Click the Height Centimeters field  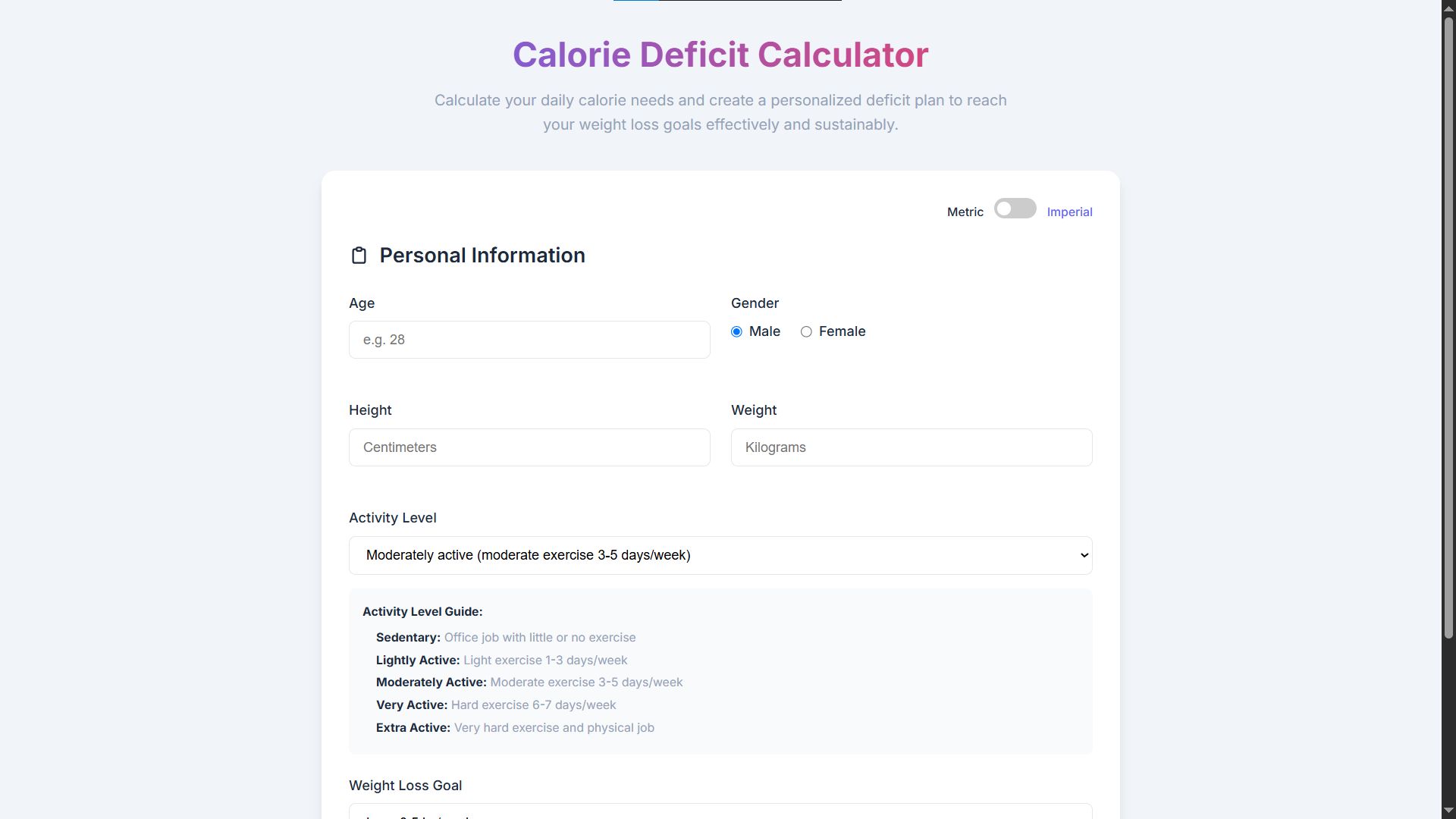[x=529, y=447]
